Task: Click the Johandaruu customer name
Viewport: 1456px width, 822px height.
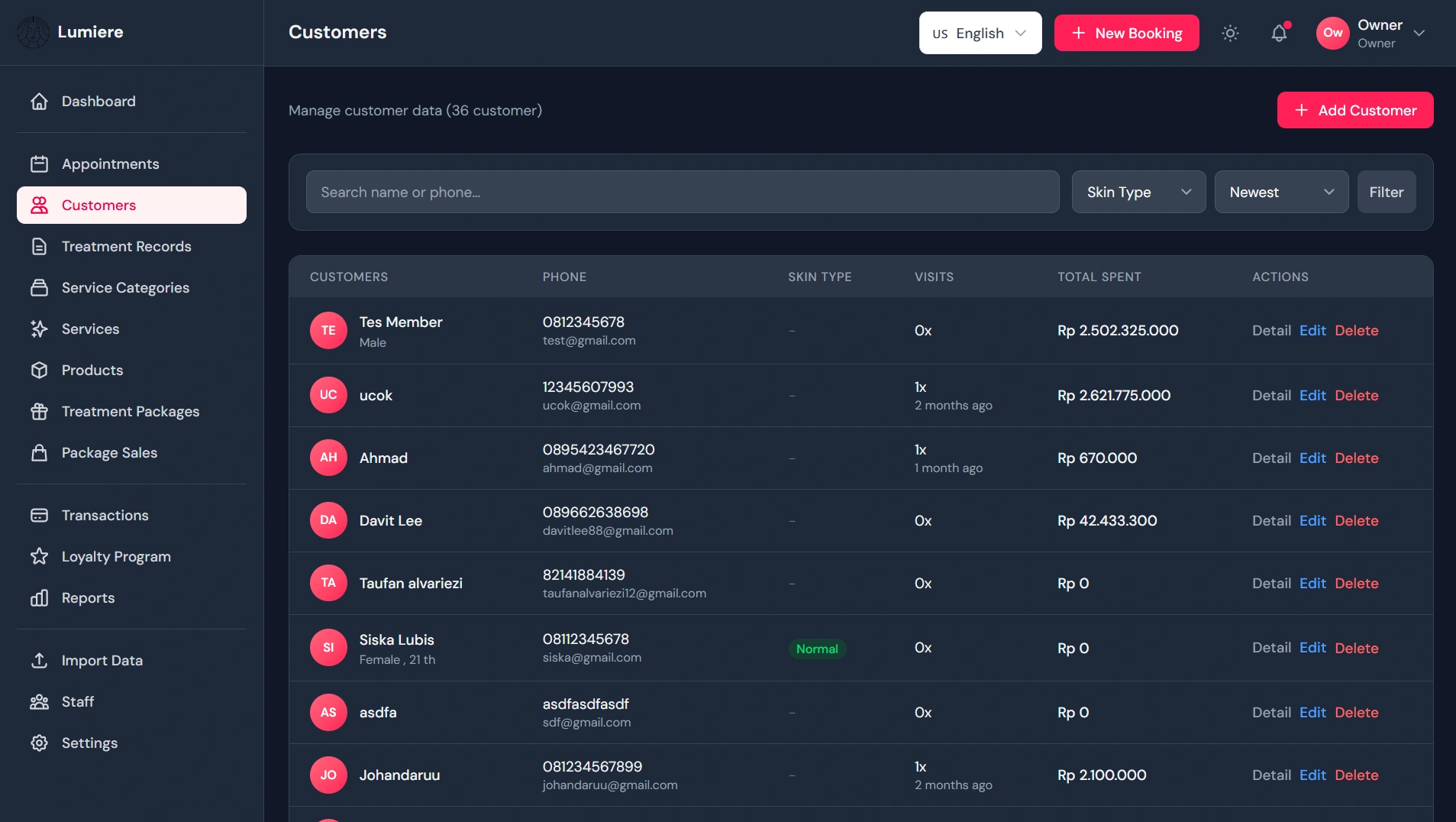Action: [x=399, y=775]
